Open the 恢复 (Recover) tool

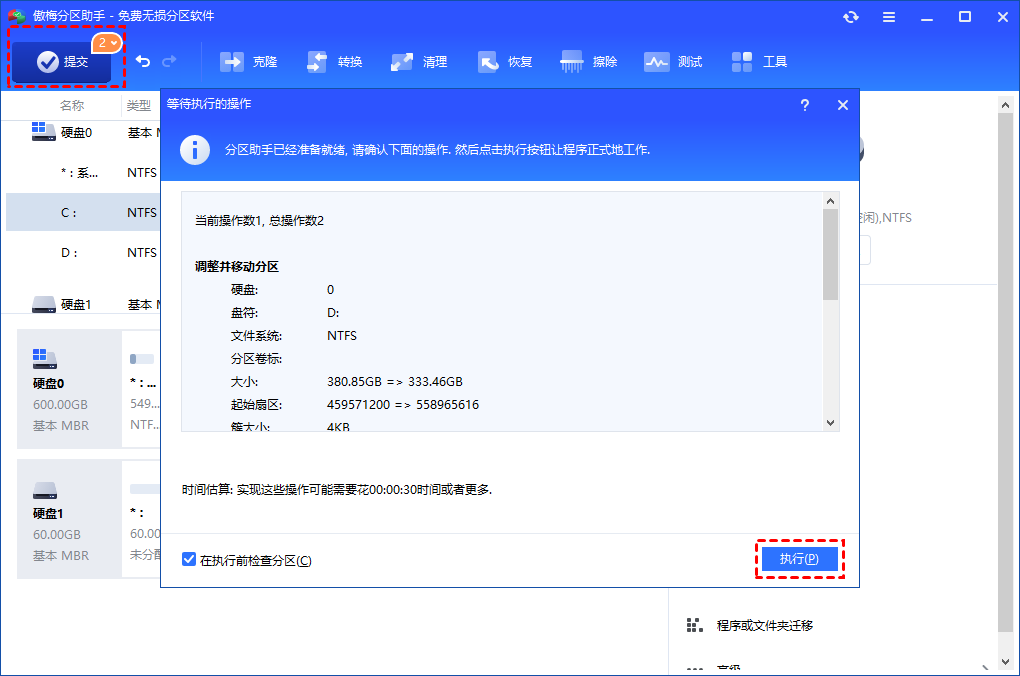(x=505, y=61)
